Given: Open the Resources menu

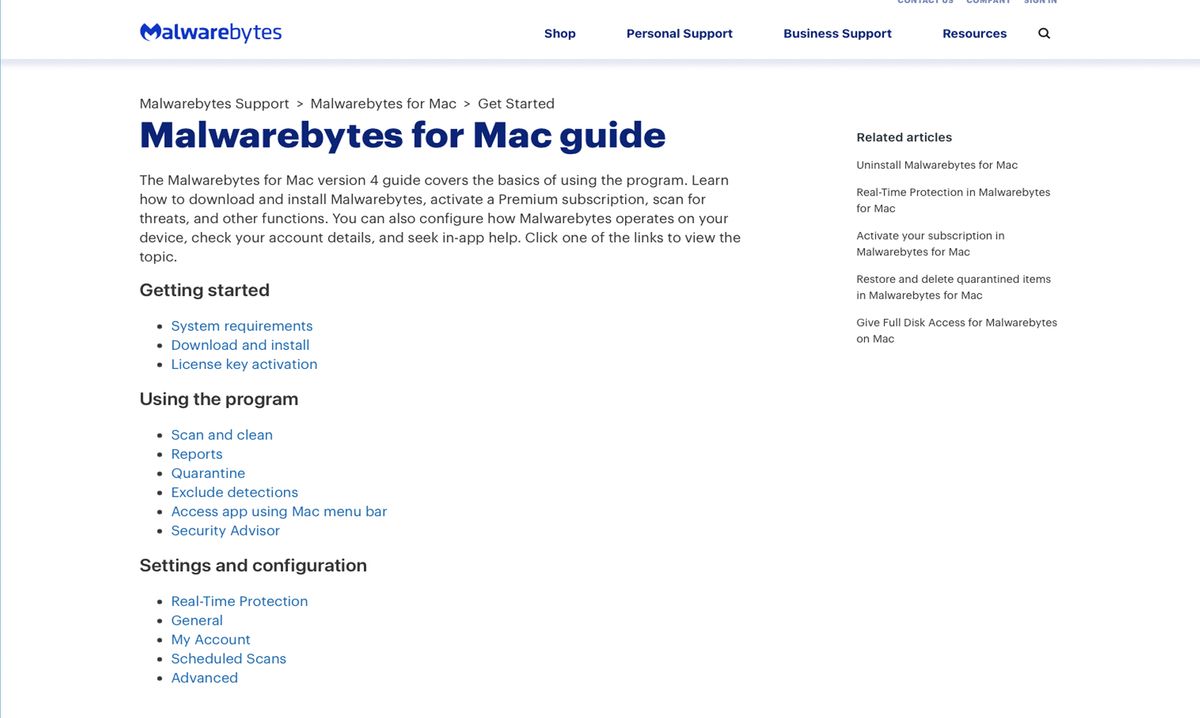Looking at the screenshot, I should tap(974, 33).
